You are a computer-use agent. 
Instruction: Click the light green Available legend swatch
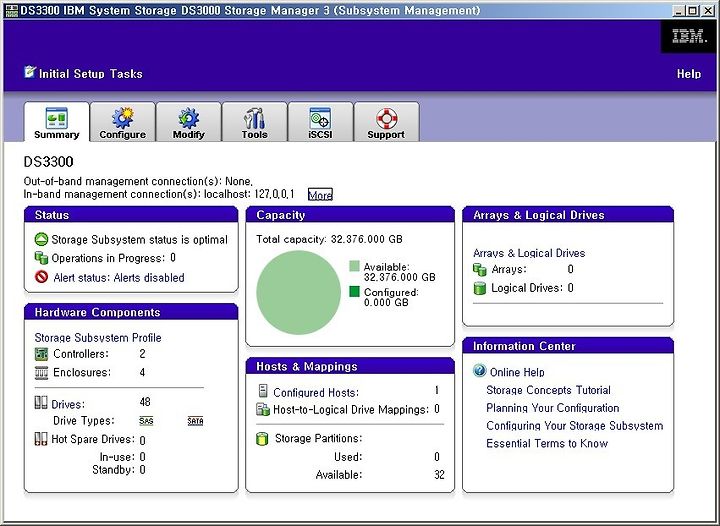click(354, 266)
